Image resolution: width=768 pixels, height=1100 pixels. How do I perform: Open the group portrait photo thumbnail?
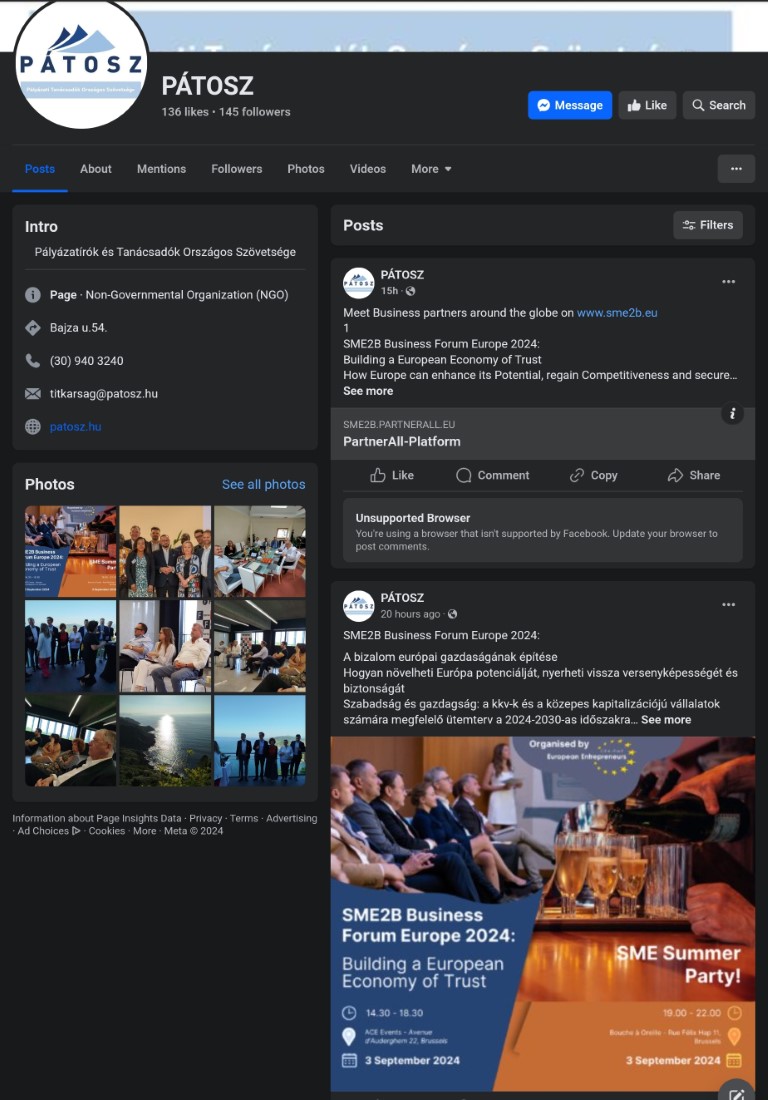(x=165, y=551)
